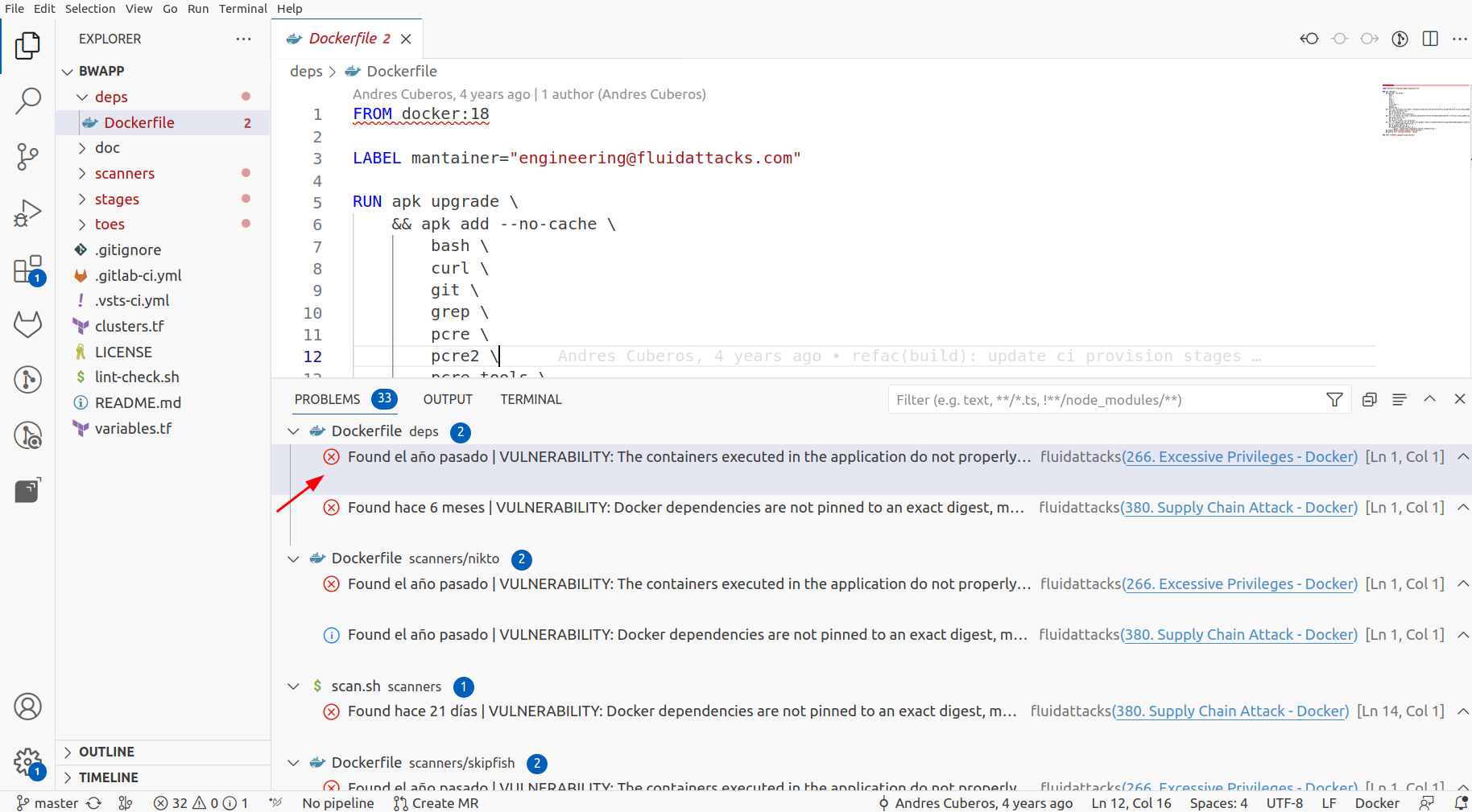Open Run and Debug view
The image size is (1472, 812).
28,213
